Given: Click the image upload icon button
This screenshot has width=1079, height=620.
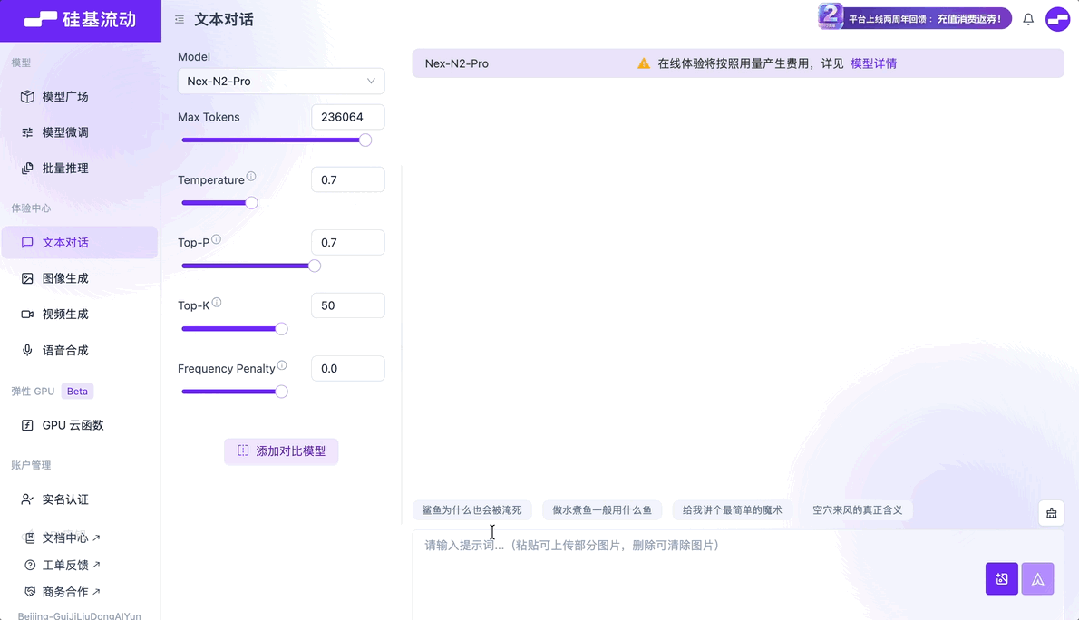Looking at the screenshot, I should click(x=1001, y=579).
